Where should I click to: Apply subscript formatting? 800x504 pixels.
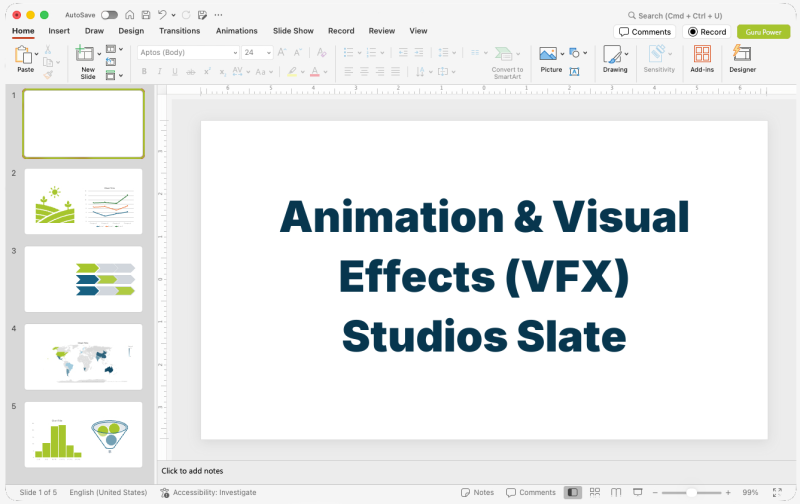pyautogui.click(x=222, y=72)
